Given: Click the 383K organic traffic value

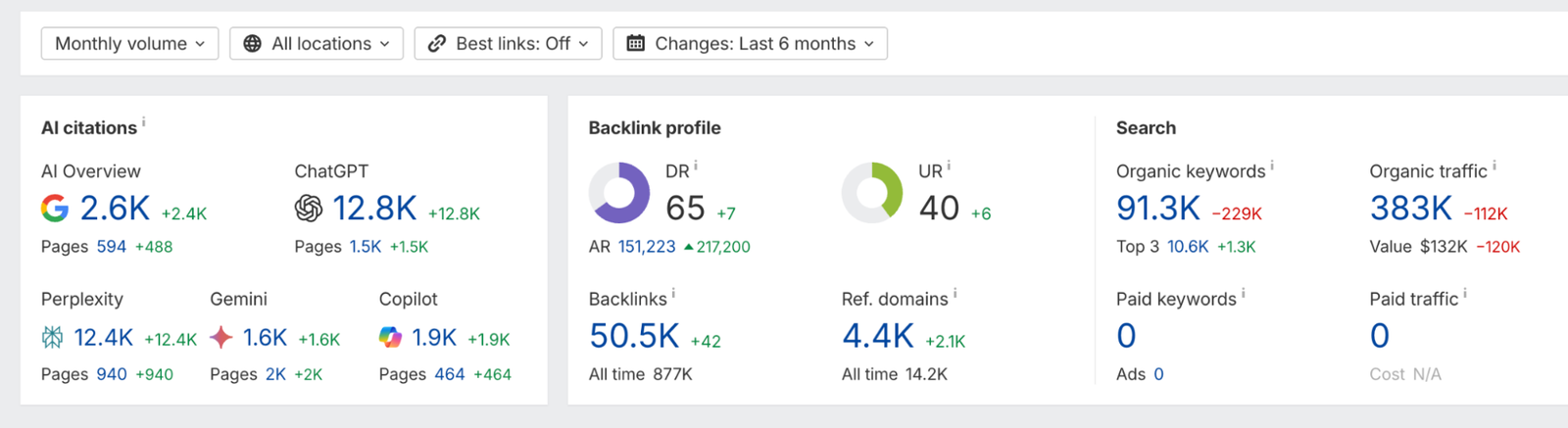Looking at the screenshot, I should point(1410,208).
